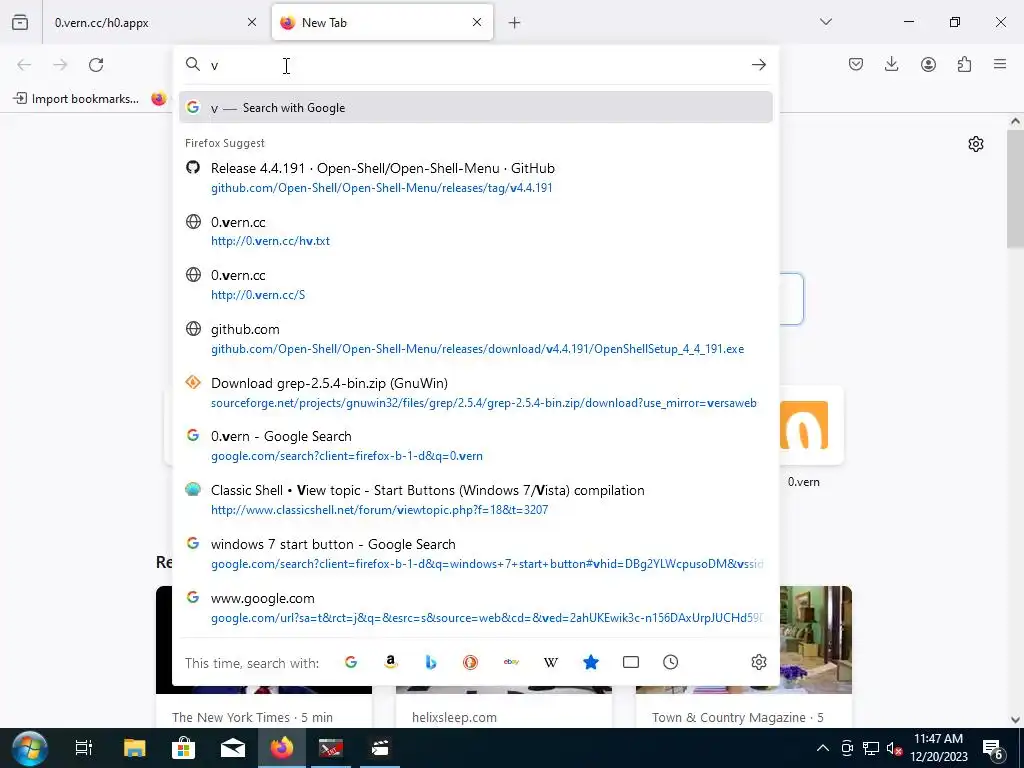Open Classic Shell View topic suggestion
1024x768 pixels.
(x=475, y=500)
